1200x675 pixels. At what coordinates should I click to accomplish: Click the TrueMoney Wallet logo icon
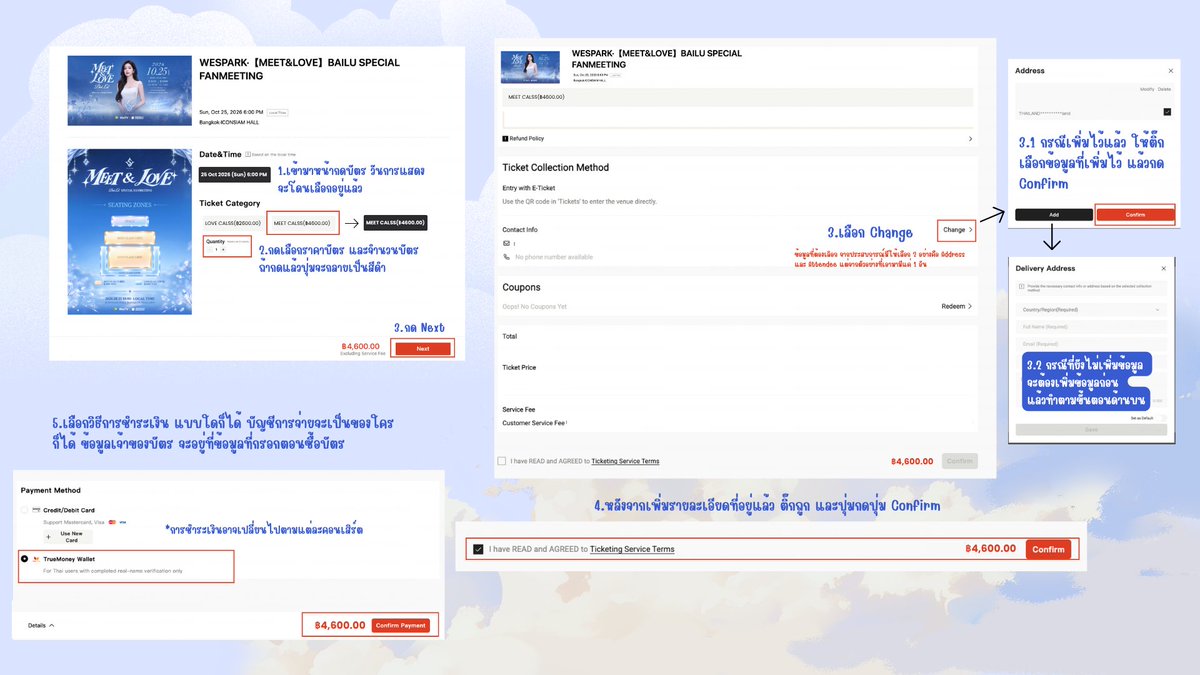click(x=36, y=559)
